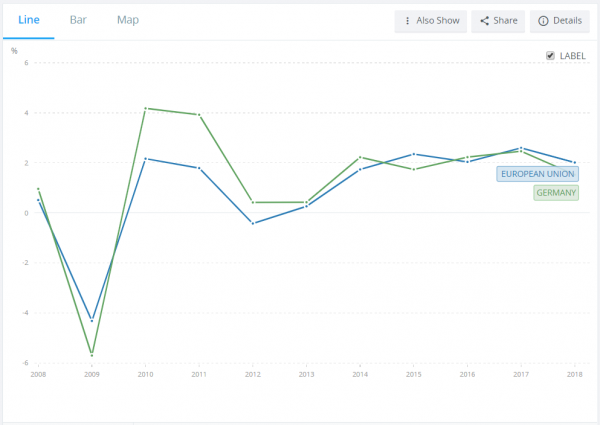Click Germany's 2009 lowest data point
The image size is (600, 425).
pos(92,354)
